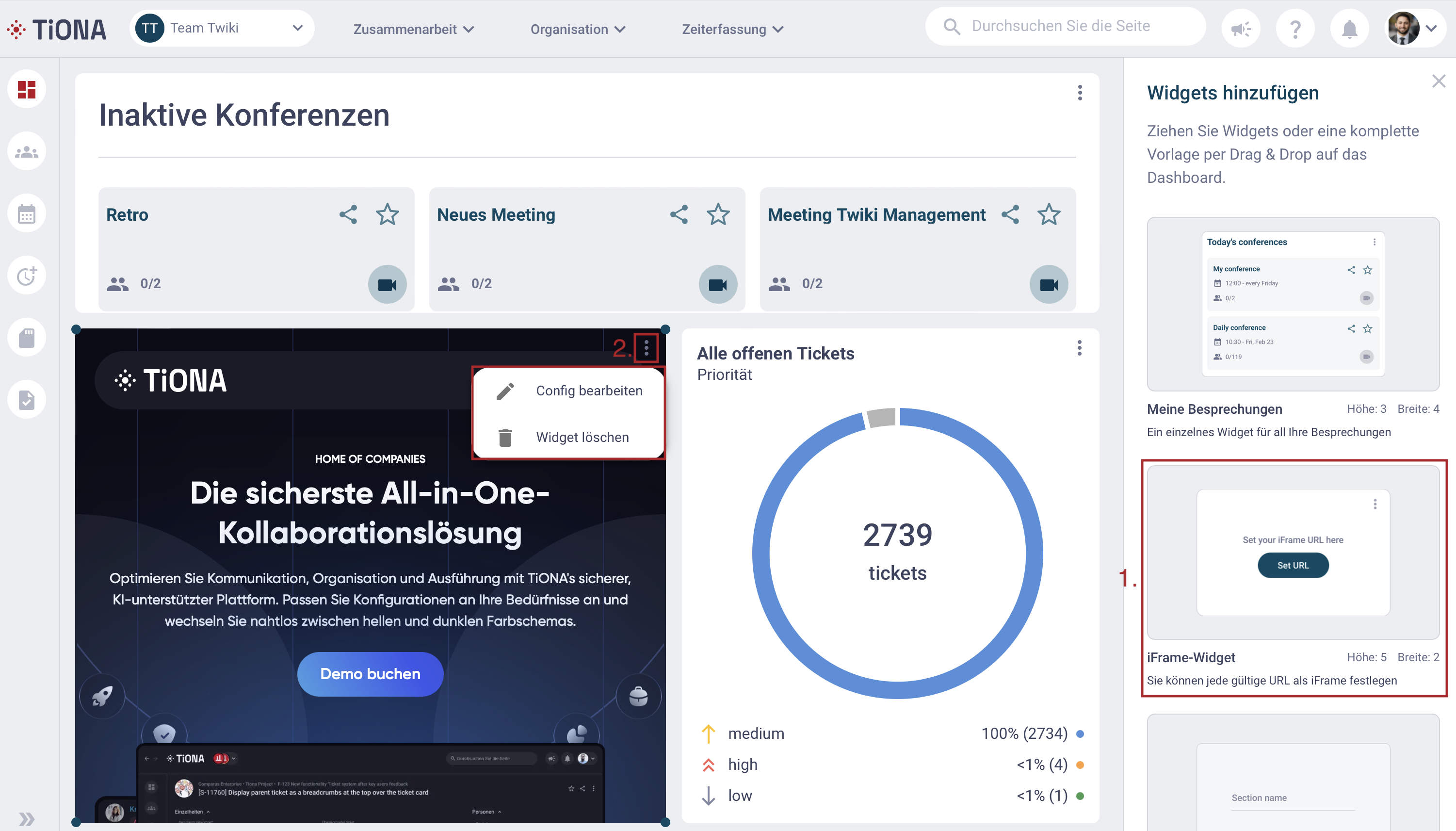Image resolution: width=1456 pixels, height=831 pixels.
Task: Open the announcements megaphone icon
Action: click(x=1241, y=29)
